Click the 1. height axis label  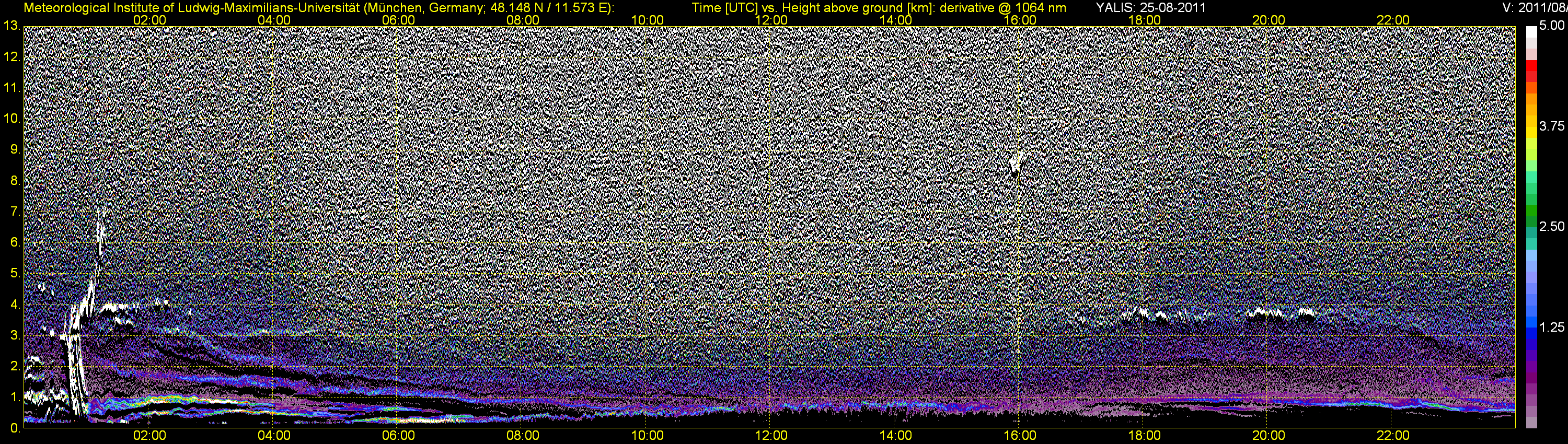pyautogui.click(x=16, y=397)
